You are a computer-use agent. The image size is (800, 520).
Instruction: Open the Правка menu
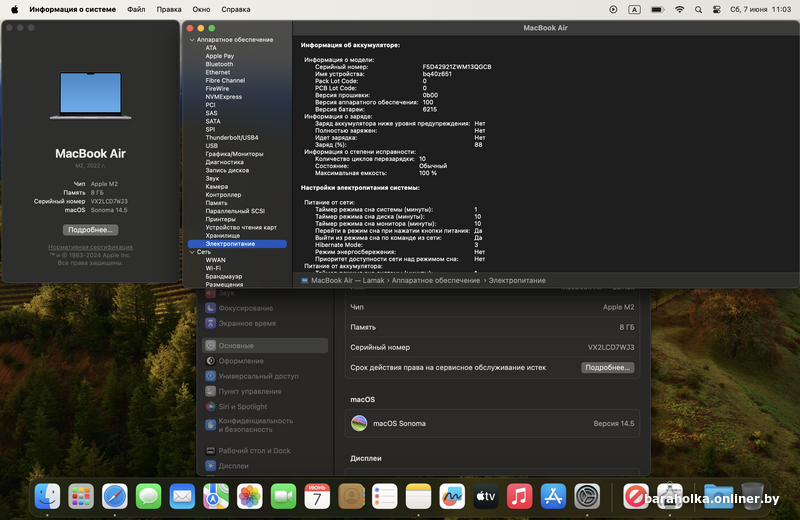point(169,9)
